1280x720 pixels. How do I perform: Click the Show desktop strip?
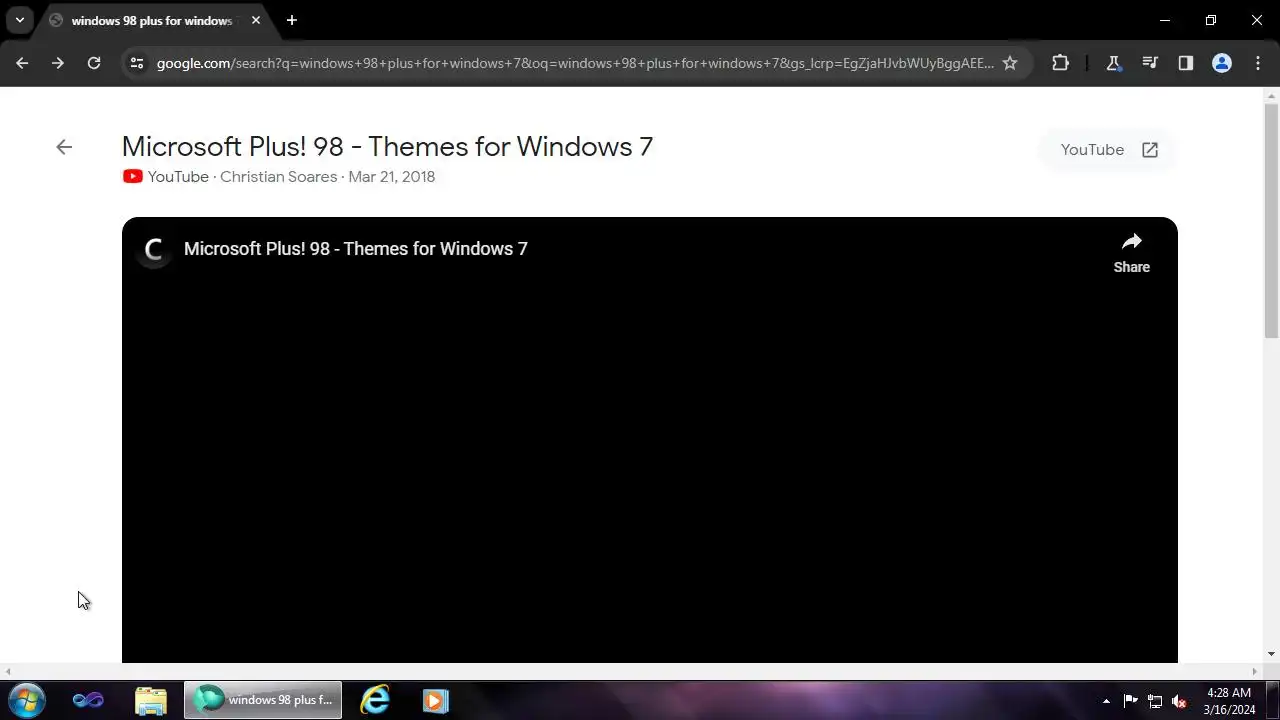tap(1272, 700)
